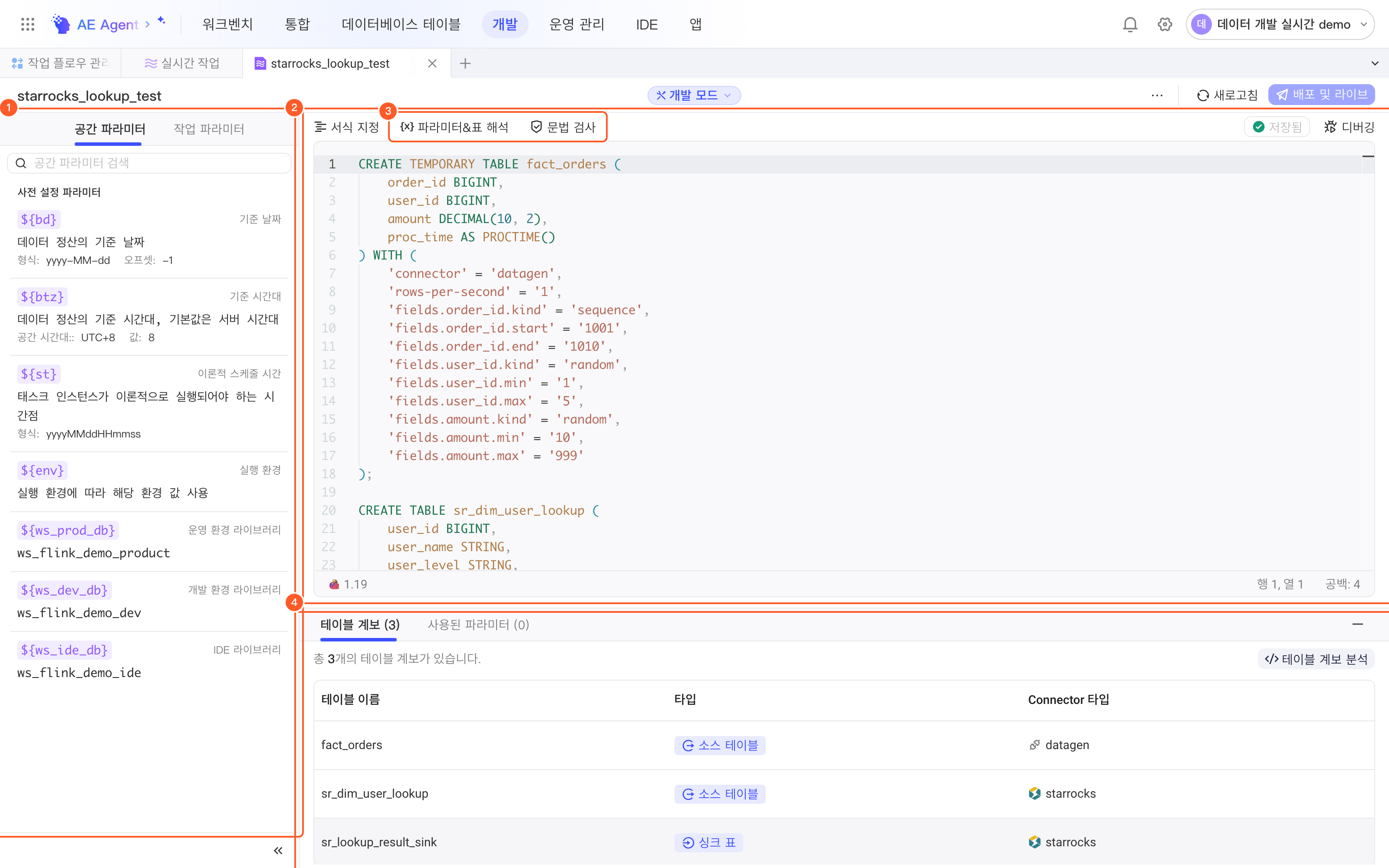Open the settings gear icon
1389x868 pixels.
(1165, 24)
